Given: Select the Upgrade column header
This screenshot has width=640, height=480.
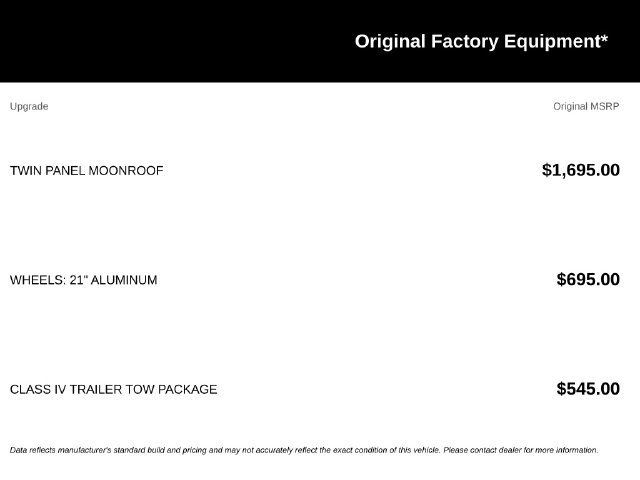Looking at the screenshot, I should click(29, 107).
